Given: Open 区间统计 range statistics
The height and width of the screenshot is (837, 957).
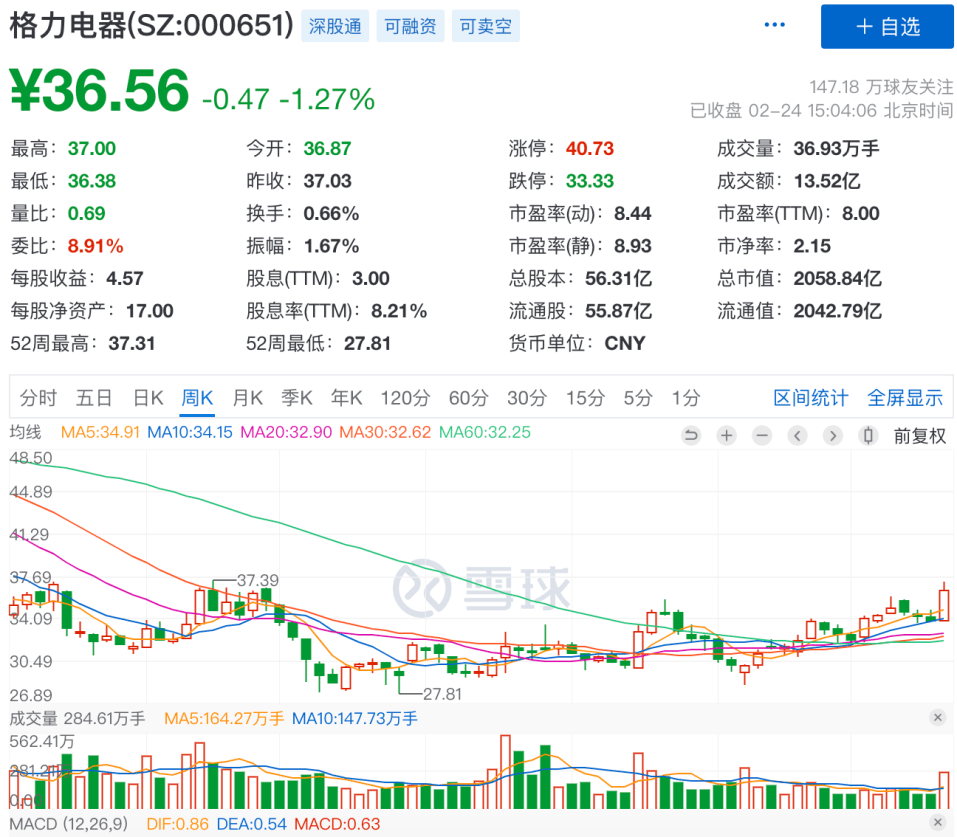Looking at the screenshot, I should 811,398.
